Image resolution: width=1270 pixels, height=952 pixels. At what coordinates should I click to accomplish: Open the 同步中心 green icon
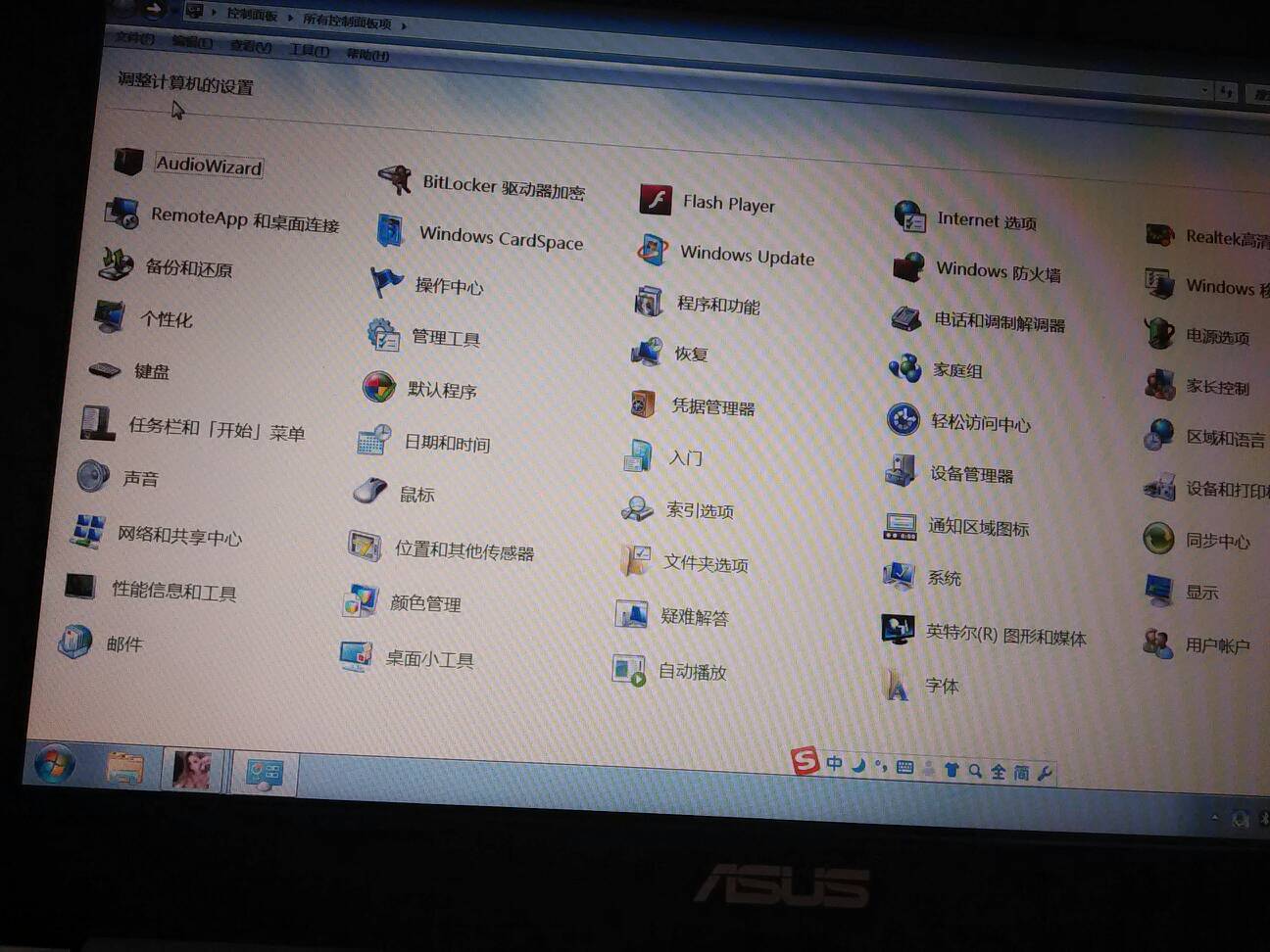1158,538
